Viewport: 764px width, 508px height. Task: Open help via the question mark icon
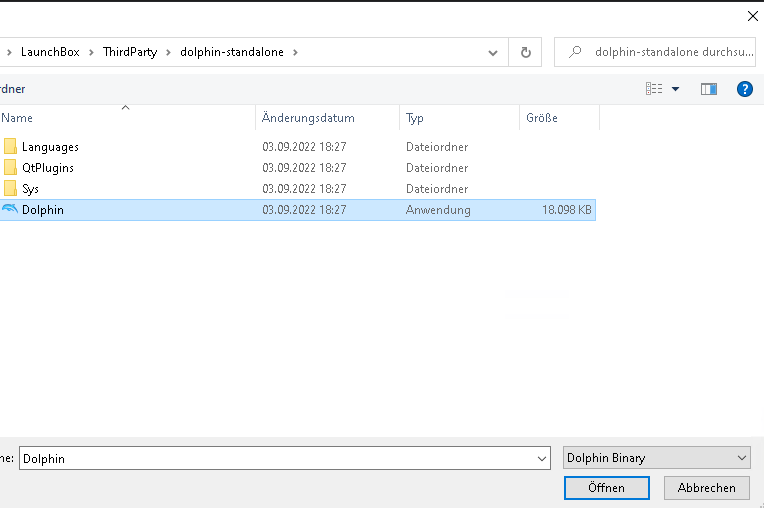click(744, 89)
